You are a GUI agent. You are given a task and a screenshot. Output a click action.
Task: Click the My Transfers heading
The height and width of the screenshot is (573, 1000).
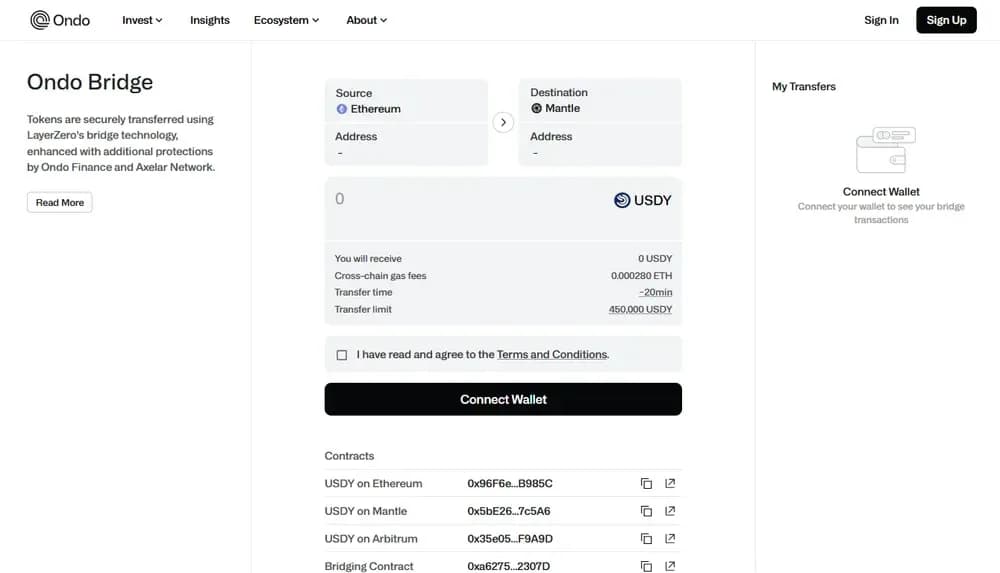click(x=804, y=87)
